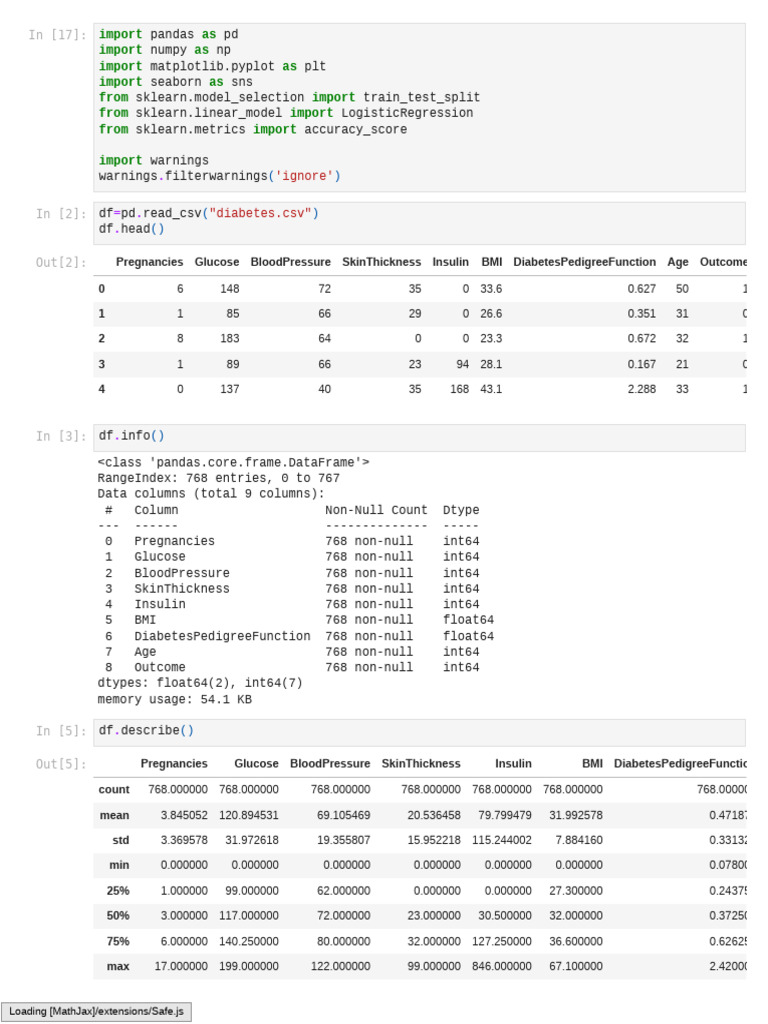Click the imports code cell In [17]
The height and width of the screenshot is (1024, 768).
[x=419, y=105]
